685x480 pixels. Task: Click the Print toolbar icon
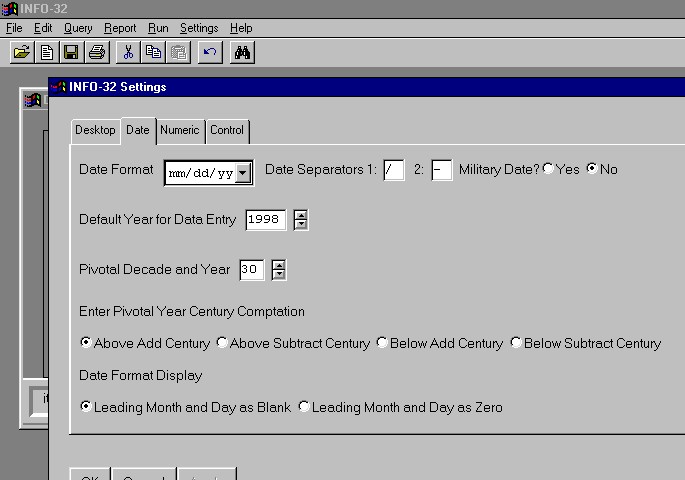[x=97, y=52]
